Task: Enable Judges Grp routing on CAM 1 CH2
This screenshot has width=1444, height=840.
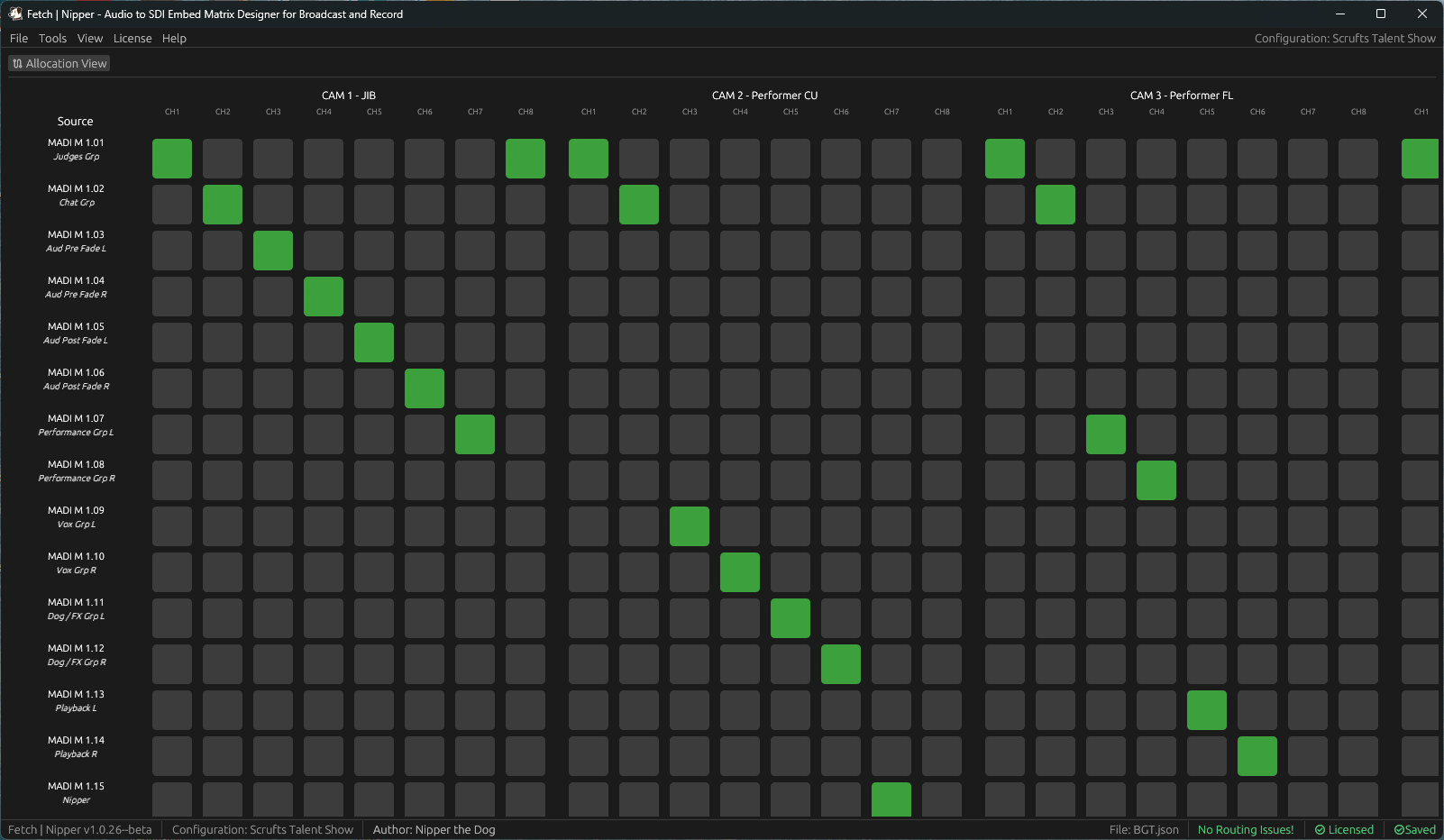Action: 223,159
